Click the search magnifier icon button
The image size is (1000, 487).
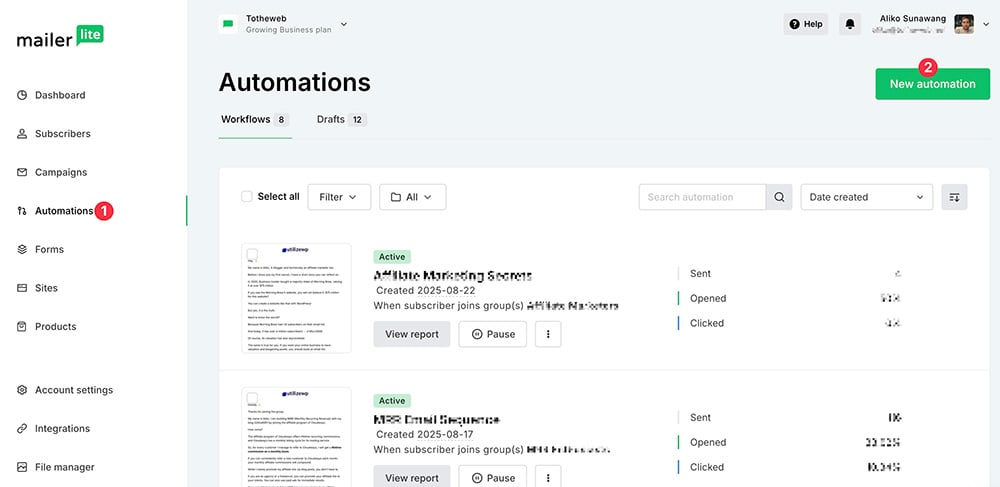coord(779,197)
